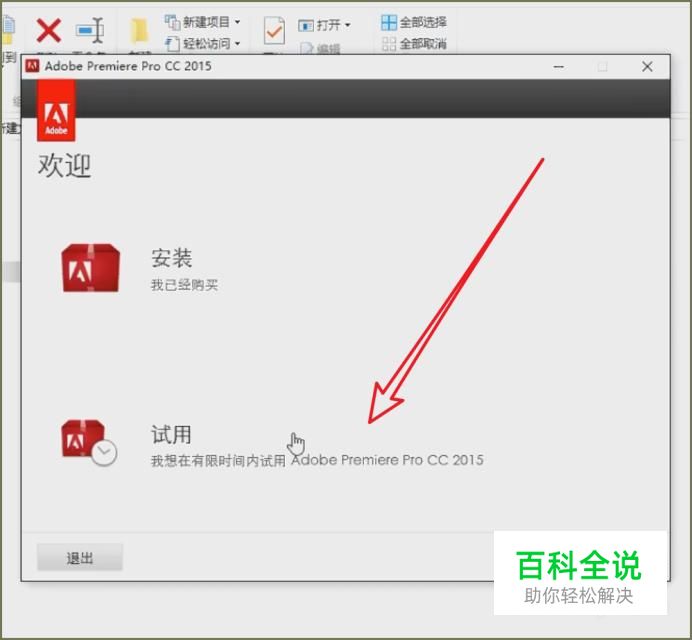Open the 打开 dropdown in Explorer ribbon

pyautogui.click(x=324, y=25)
